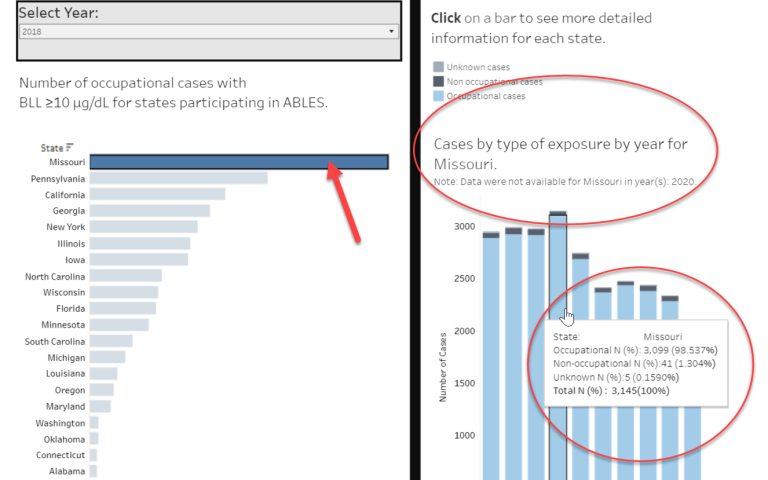The width and height of the screenshot is (768, 480).
Task: Select the Michigan bar
Action: [x=107, y=357]
